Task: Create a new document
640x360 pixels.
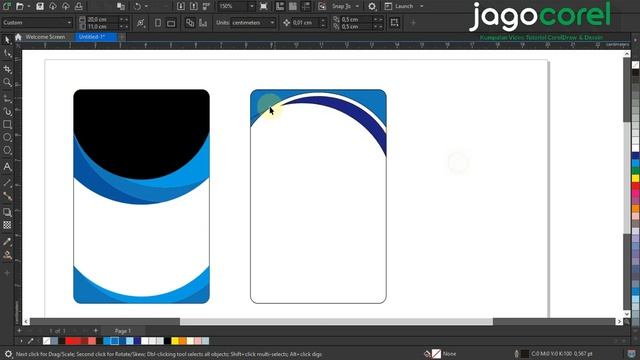Action: point(7,6)
